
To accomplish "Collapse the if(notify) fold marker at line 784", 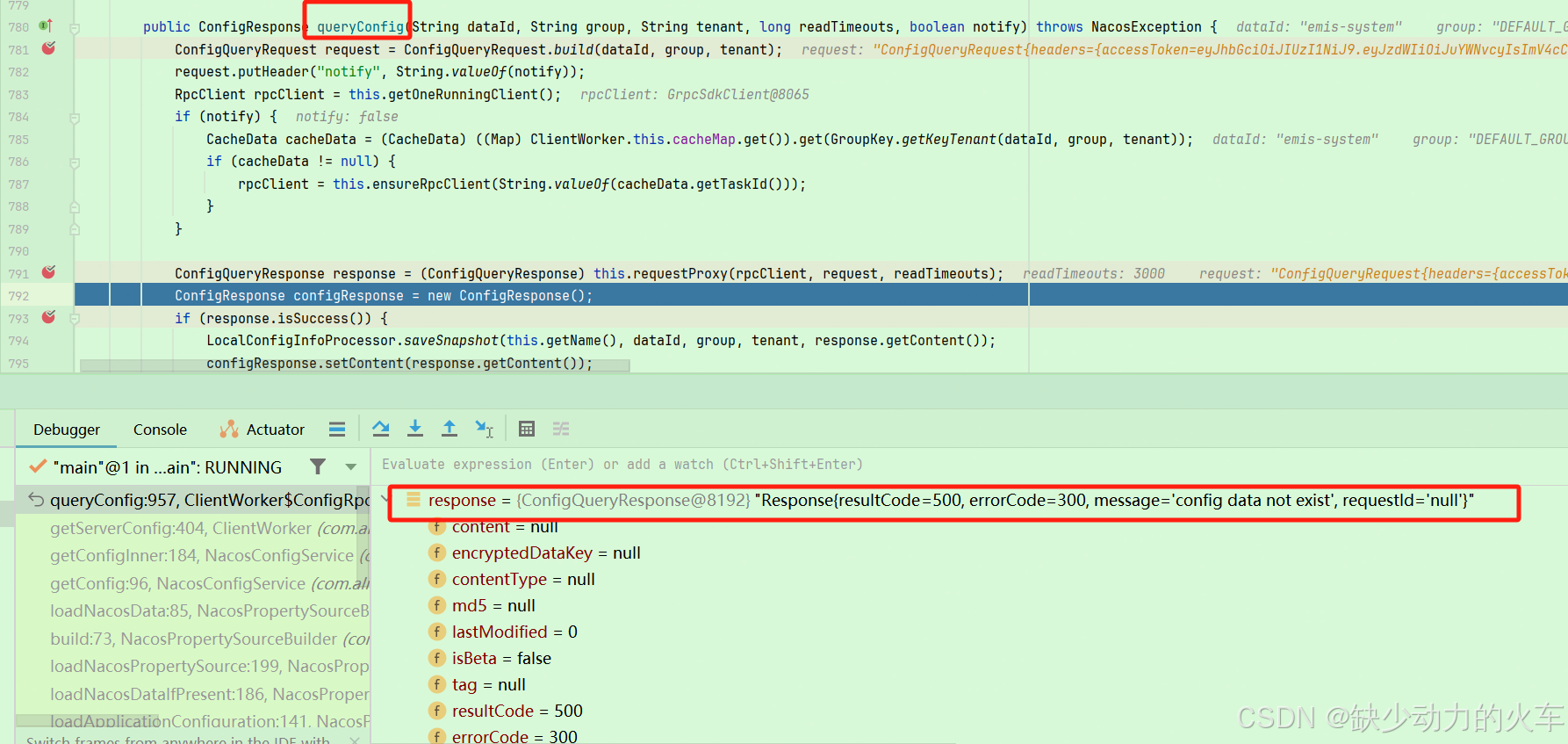I will pyautogui.click(x=75, y=118).
